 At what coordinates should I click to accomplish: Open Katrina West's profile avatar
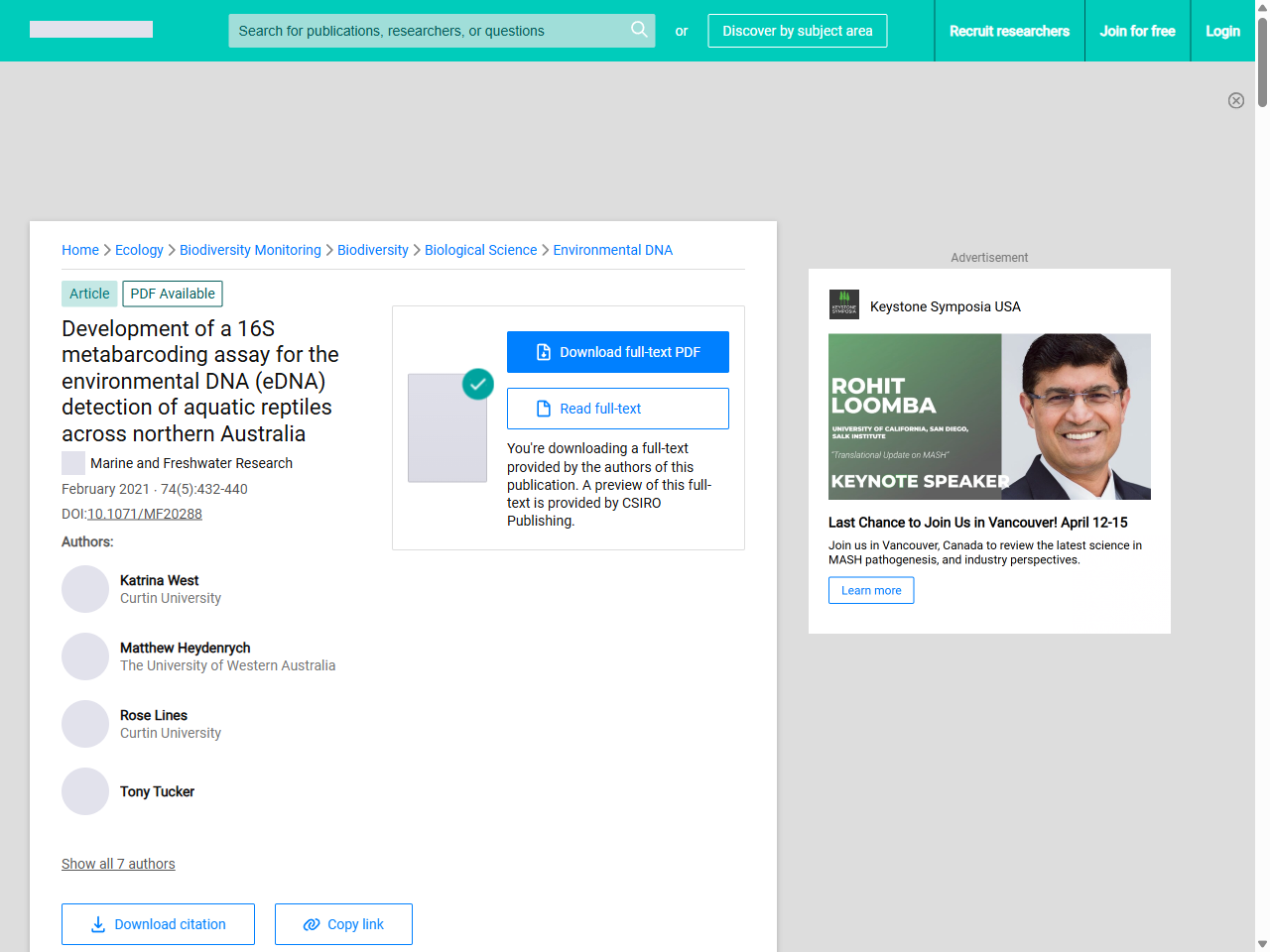pyautogui.click(x=85, y=589)
